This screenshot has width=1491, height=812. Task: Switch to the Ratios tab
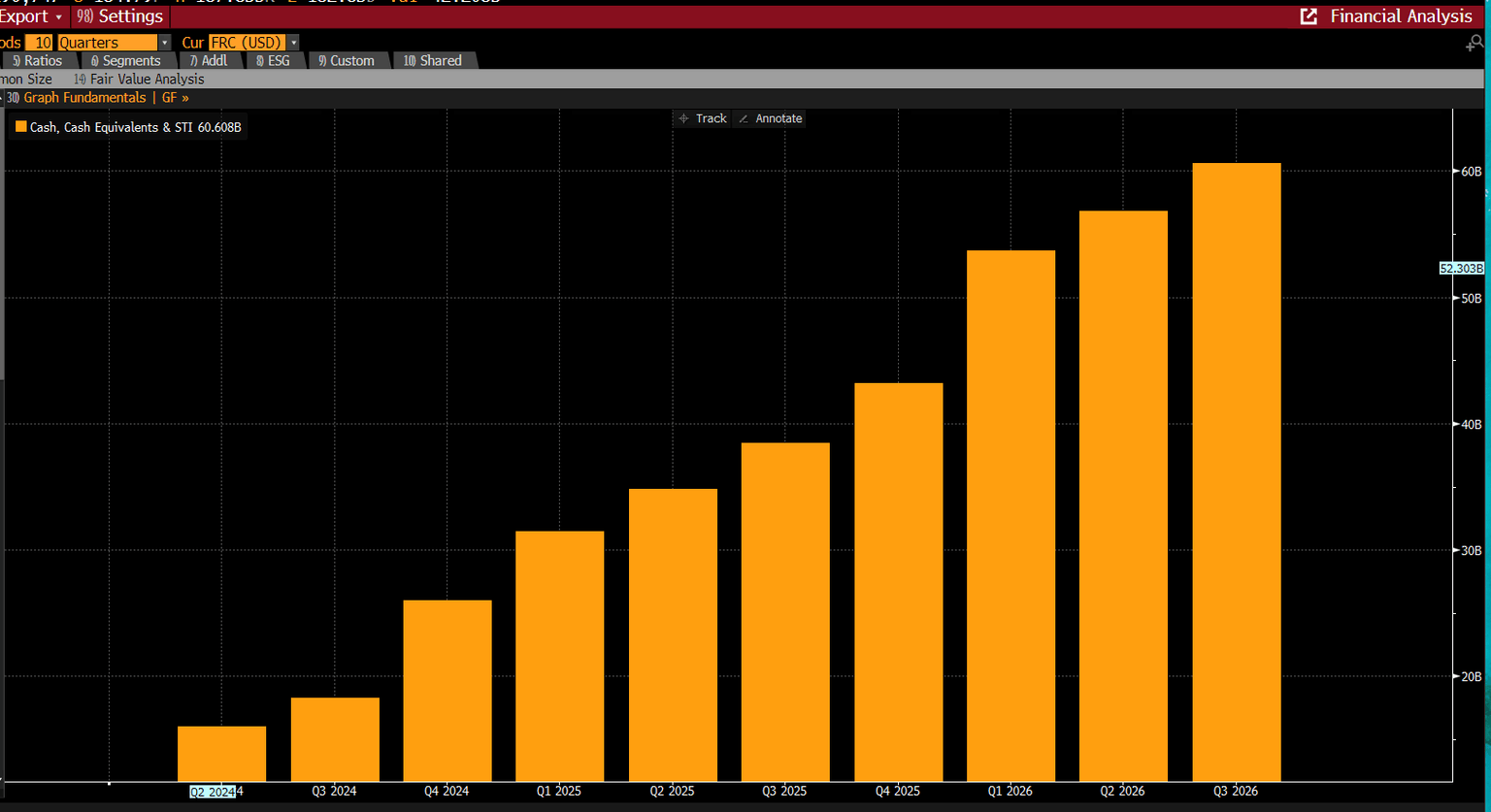37,60
